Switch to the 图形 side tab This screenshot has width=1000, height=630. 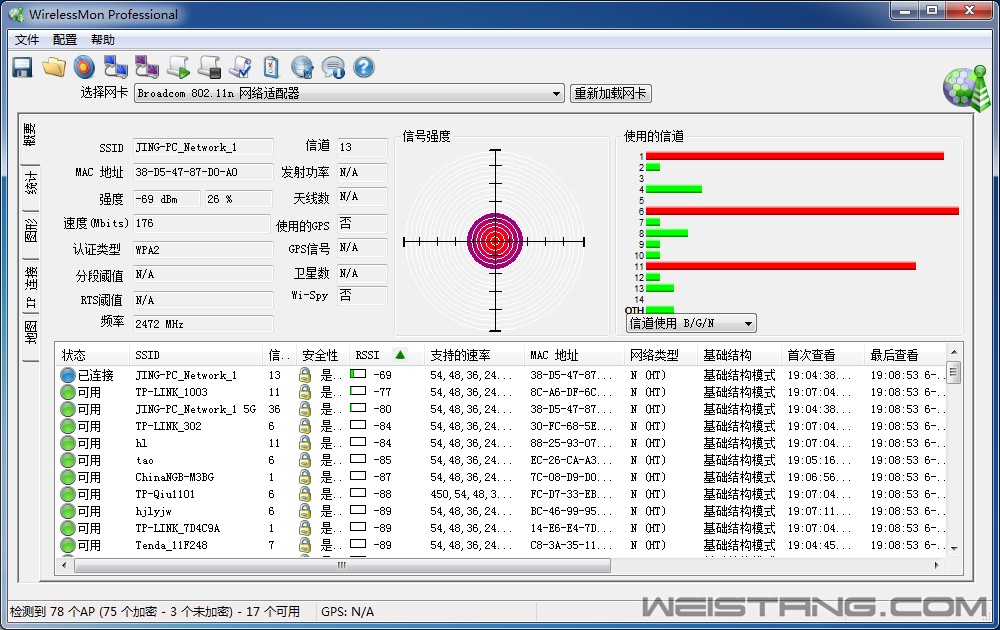coord(30,231)
